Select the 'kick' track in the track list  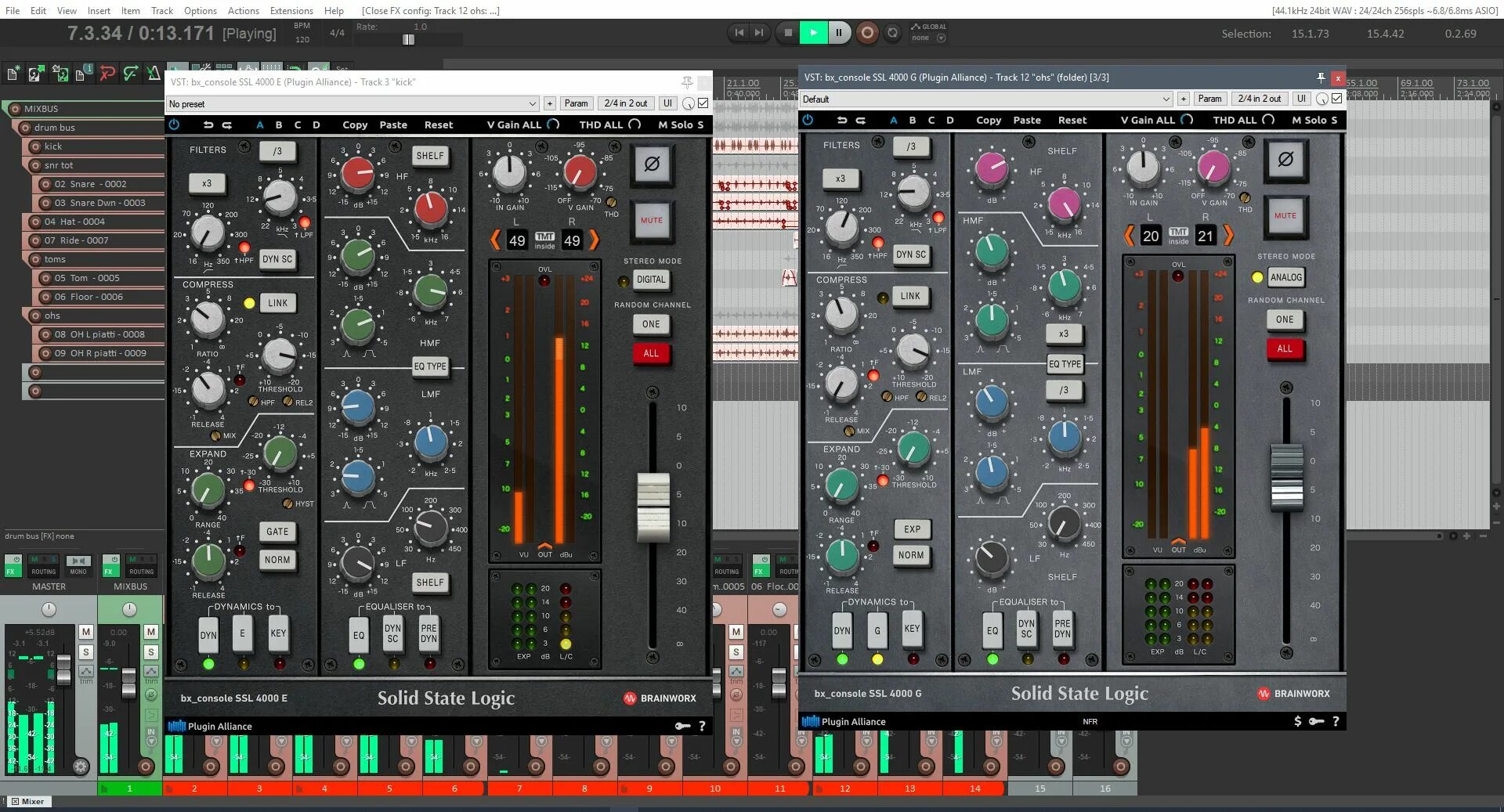(x=95, y=146)
